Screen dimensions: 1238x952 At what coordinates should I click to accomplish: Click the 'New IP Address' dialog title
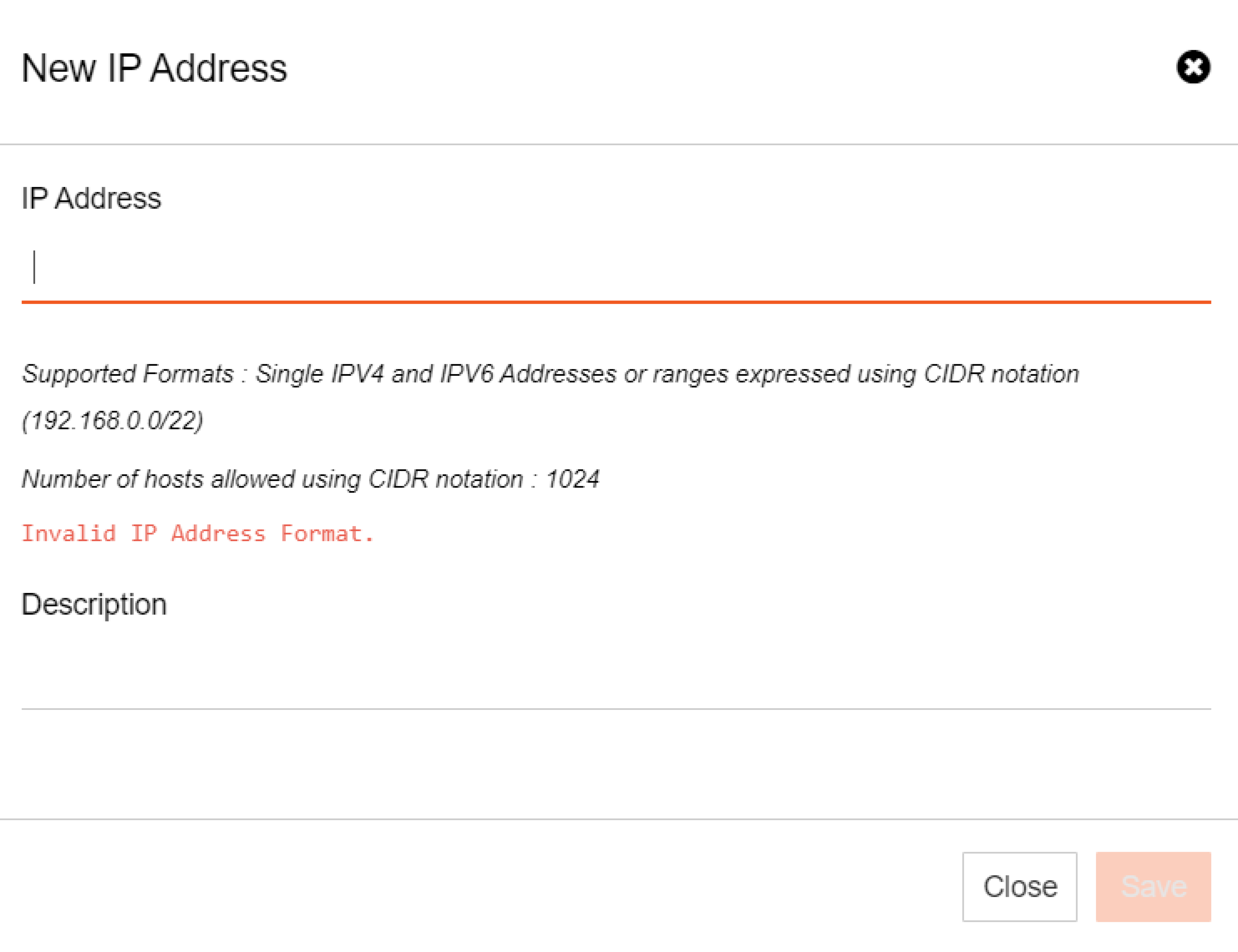pos(154,68)
